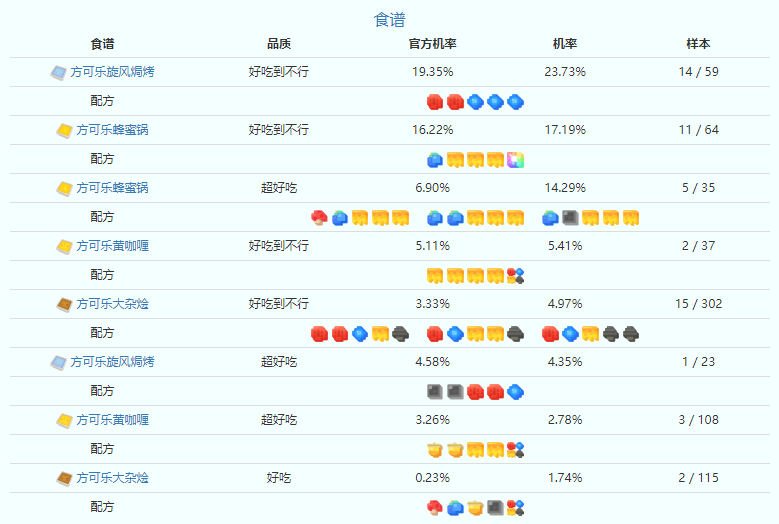
Task: Select the 5.41% rate value
Action: (x=565, y=246)
